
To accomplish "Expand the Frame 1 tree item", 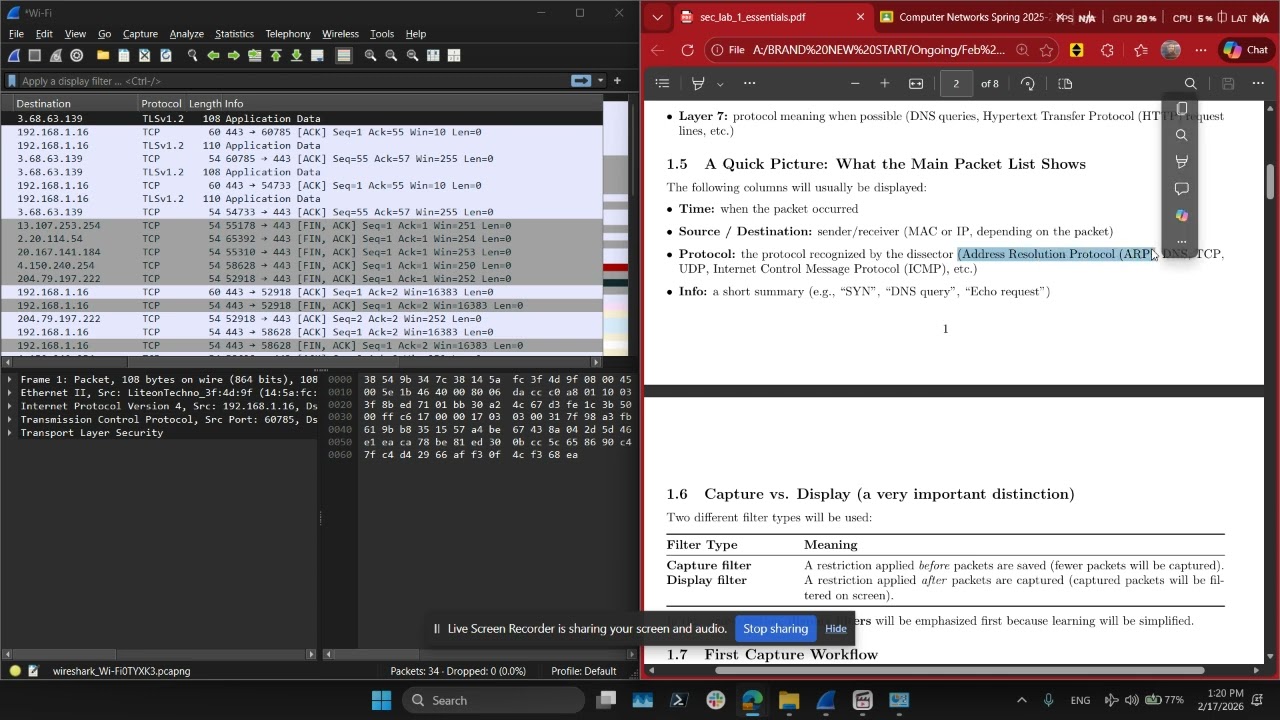I will (x=10, y=380).
